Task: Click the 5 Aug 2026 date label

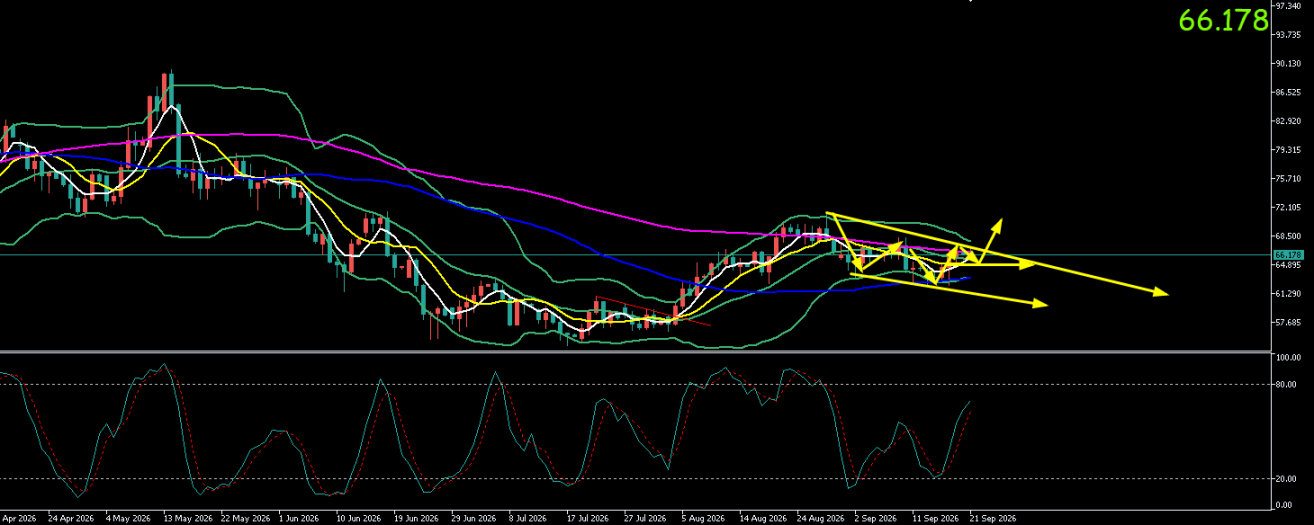Action: (x=703, y=519)
